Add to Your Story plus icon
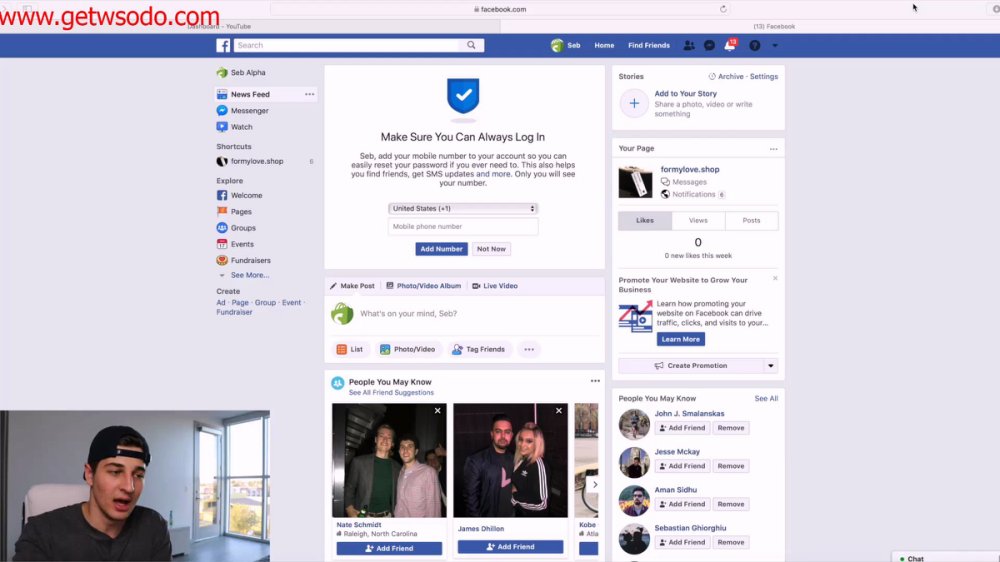 (634, 103)
